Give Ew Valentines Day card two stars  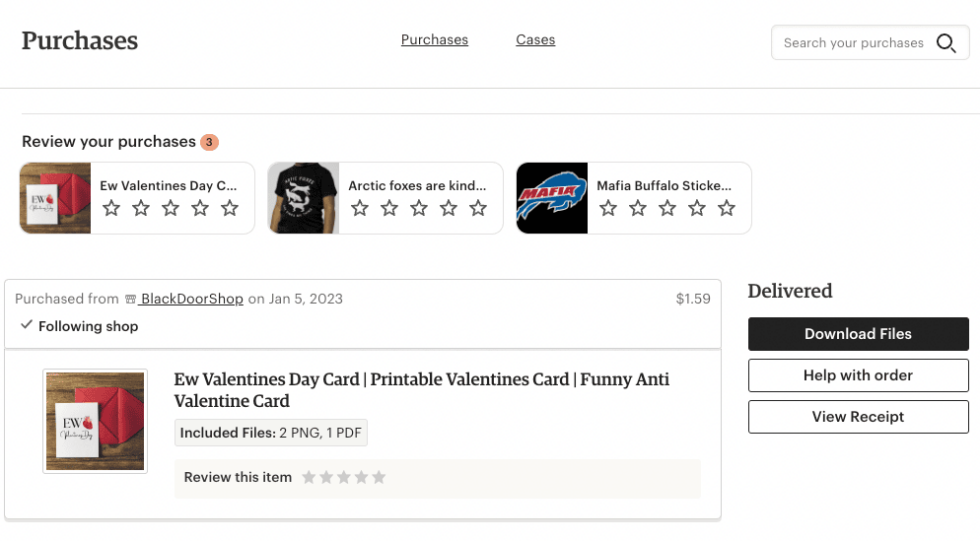click(141, 208)
